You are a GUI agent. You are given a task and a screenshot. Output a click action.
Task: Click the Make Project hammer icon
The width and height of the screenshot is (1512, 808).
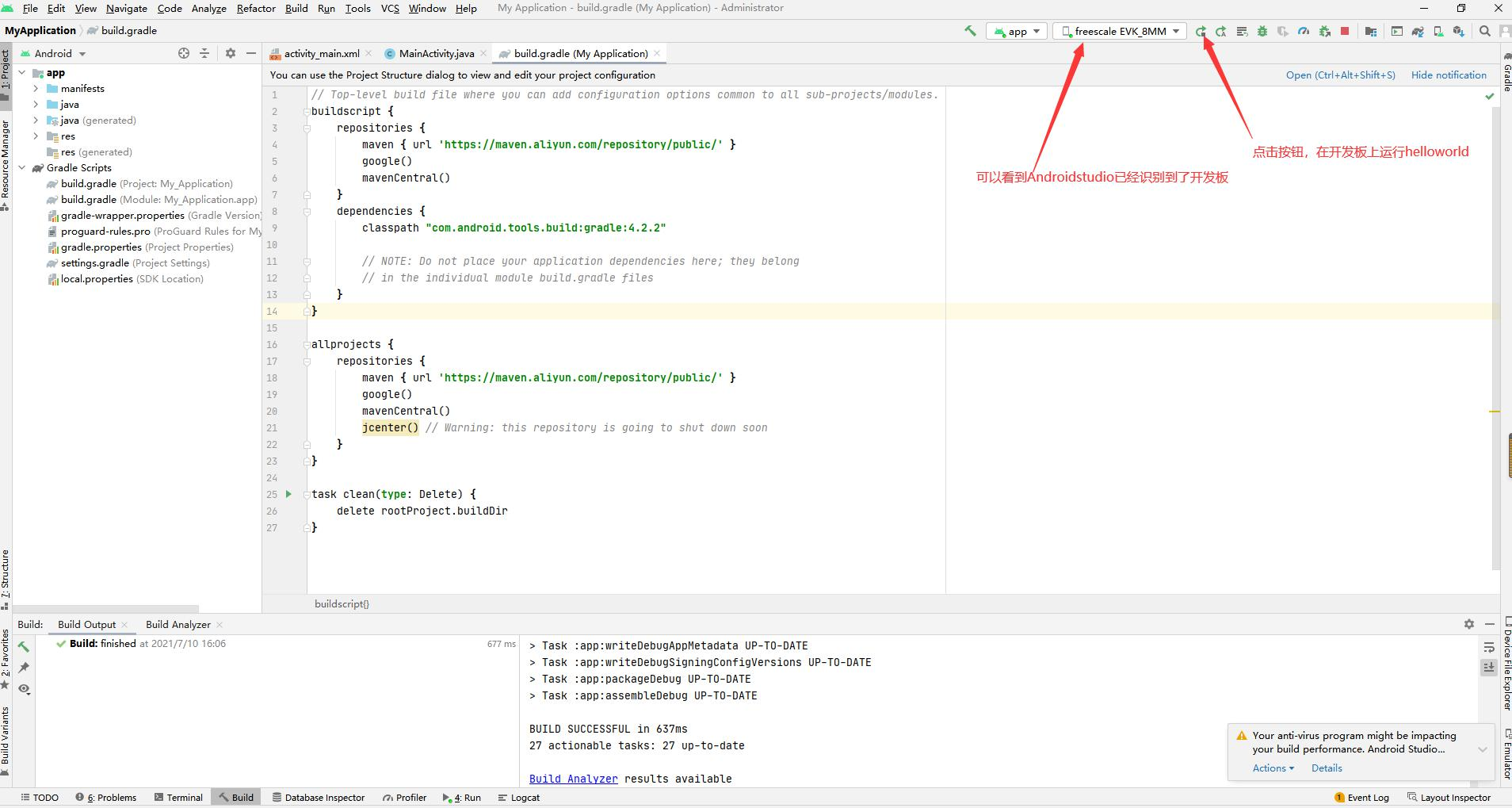click(970, 31)
